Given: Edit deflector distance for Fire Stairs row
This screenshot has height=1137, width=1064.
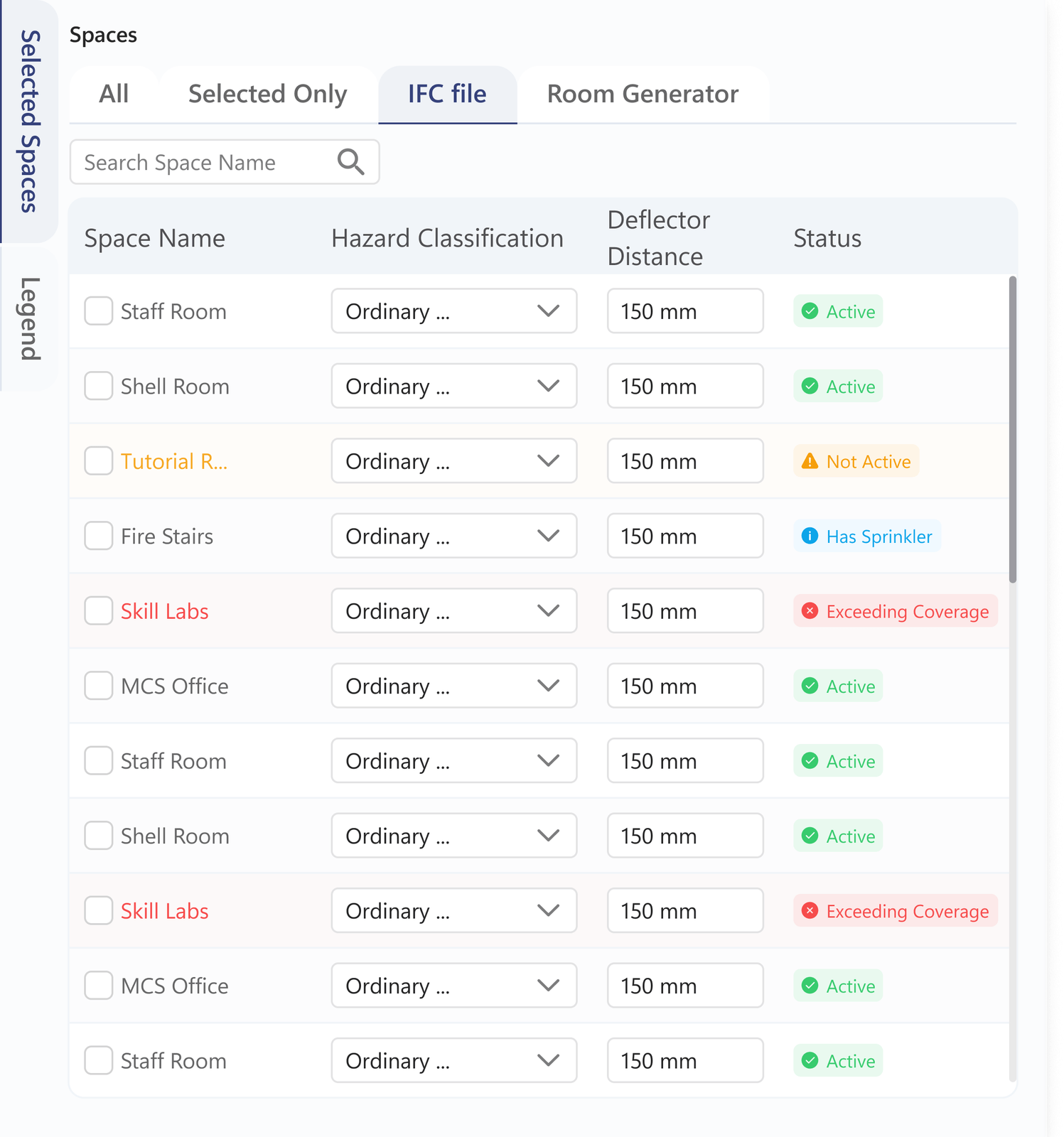Looking at the screenshot, I should (x=685, y=536).
